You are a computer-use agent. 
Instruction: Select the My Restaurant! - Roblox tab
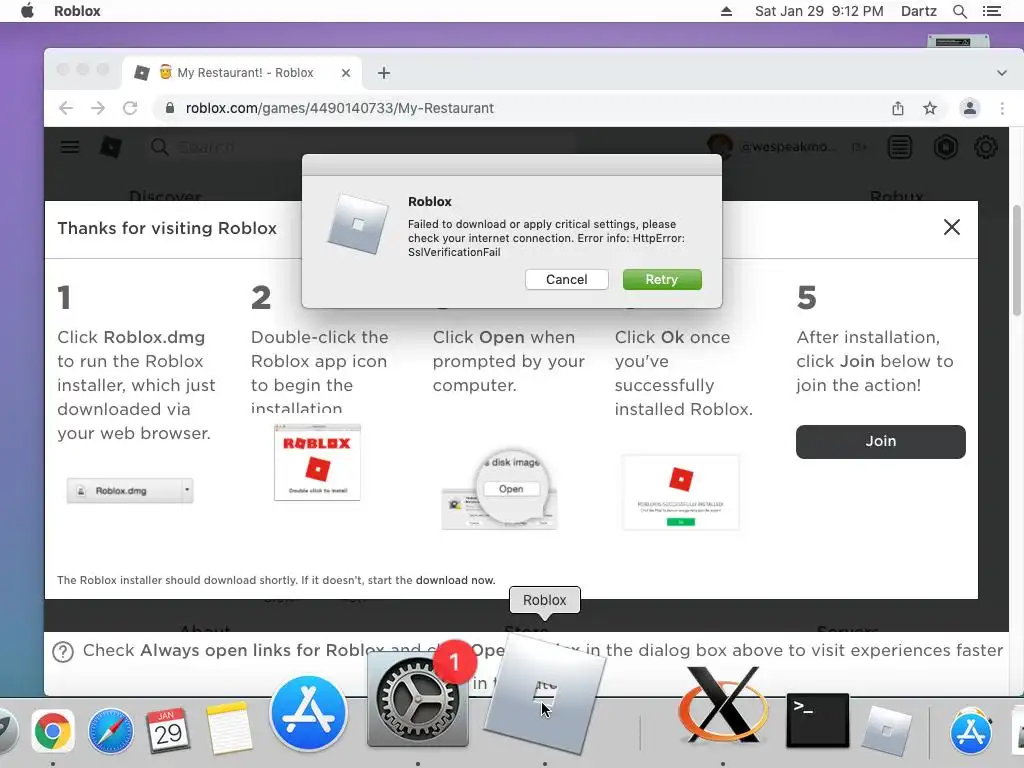click(242, 73)
